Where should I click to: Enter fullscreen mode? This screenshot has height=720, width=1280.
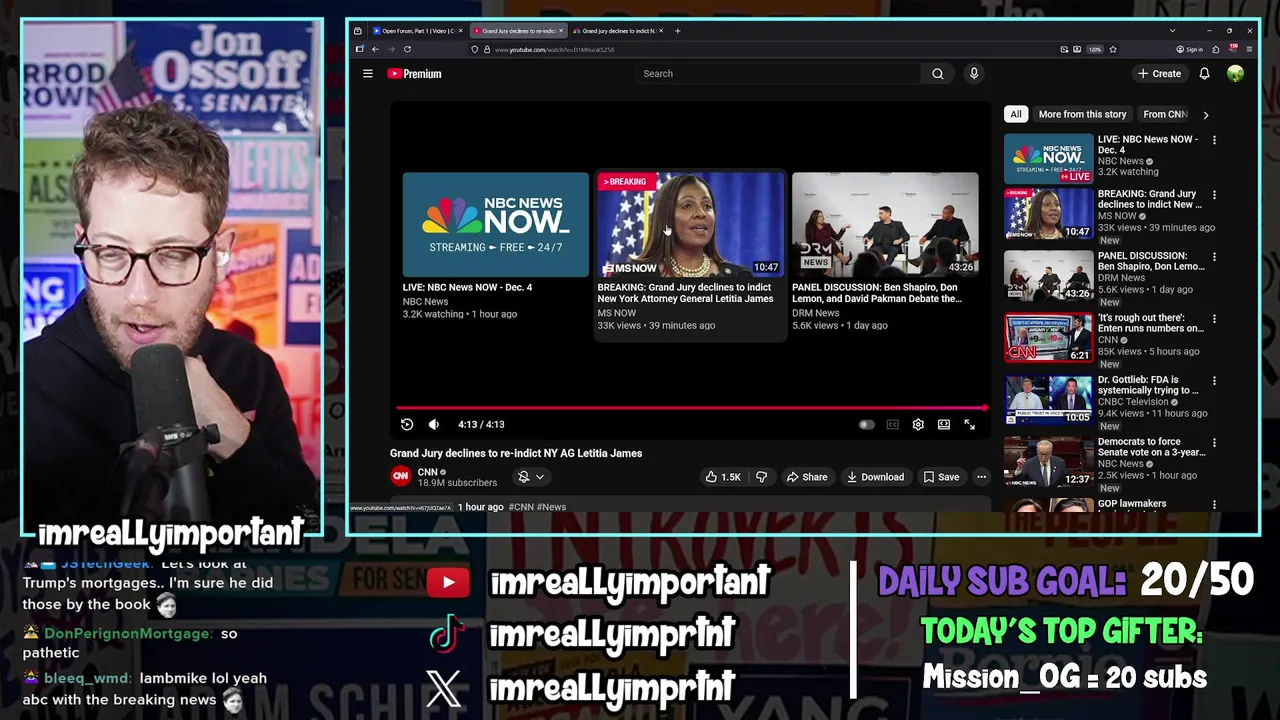(x=969, y=425)
